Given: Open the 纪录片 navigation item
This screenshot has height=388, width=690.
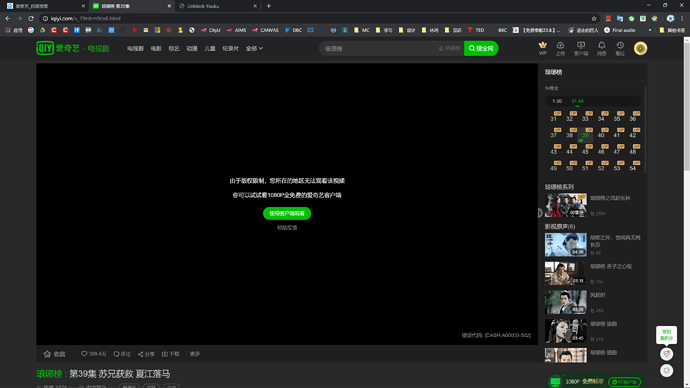Looking at the screenshot, I should [231, 48].
